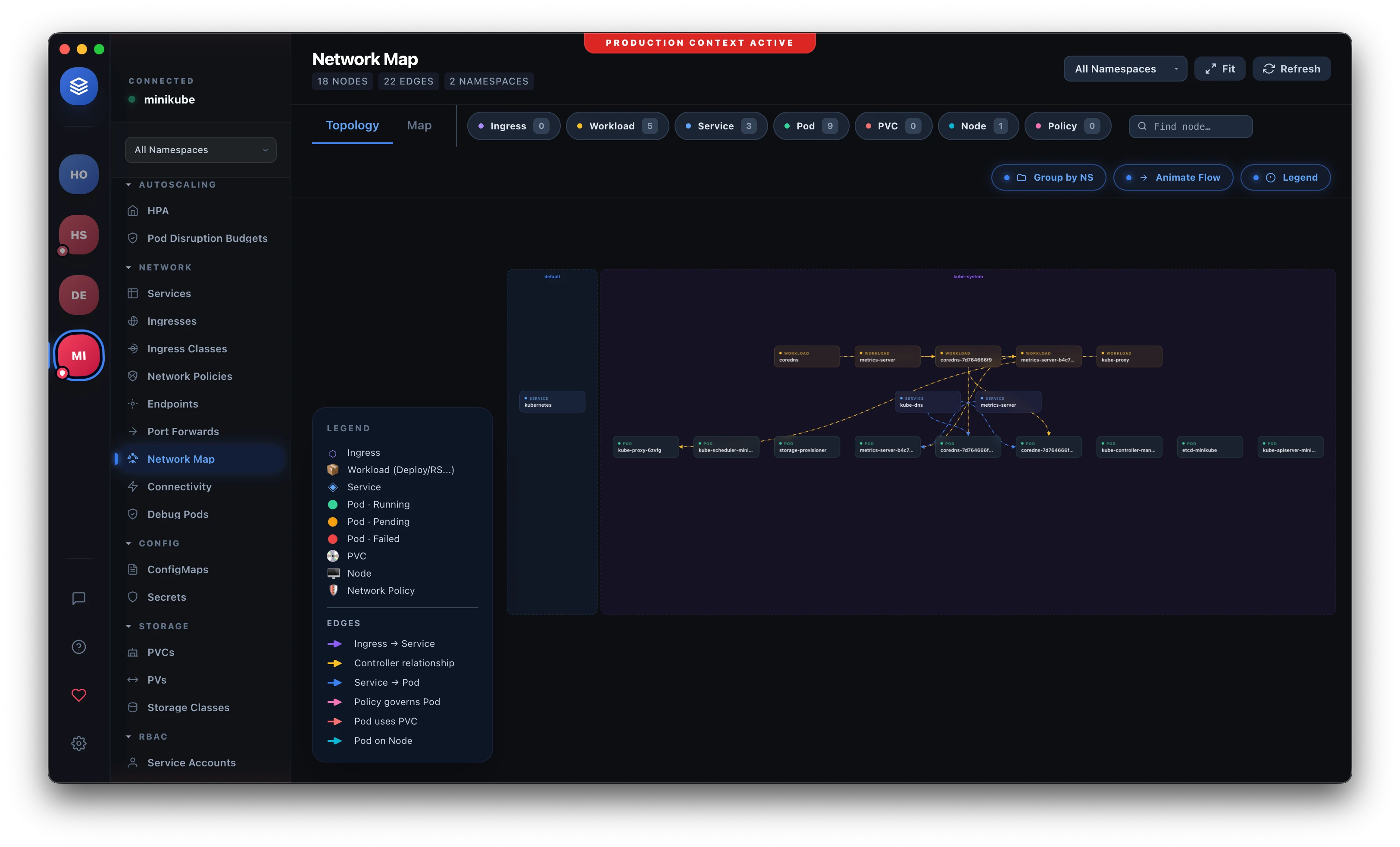The width and height of the screenshot is (1400, 847).
Task: Open Connectivity in the sidebar
Action: (179, 486)
